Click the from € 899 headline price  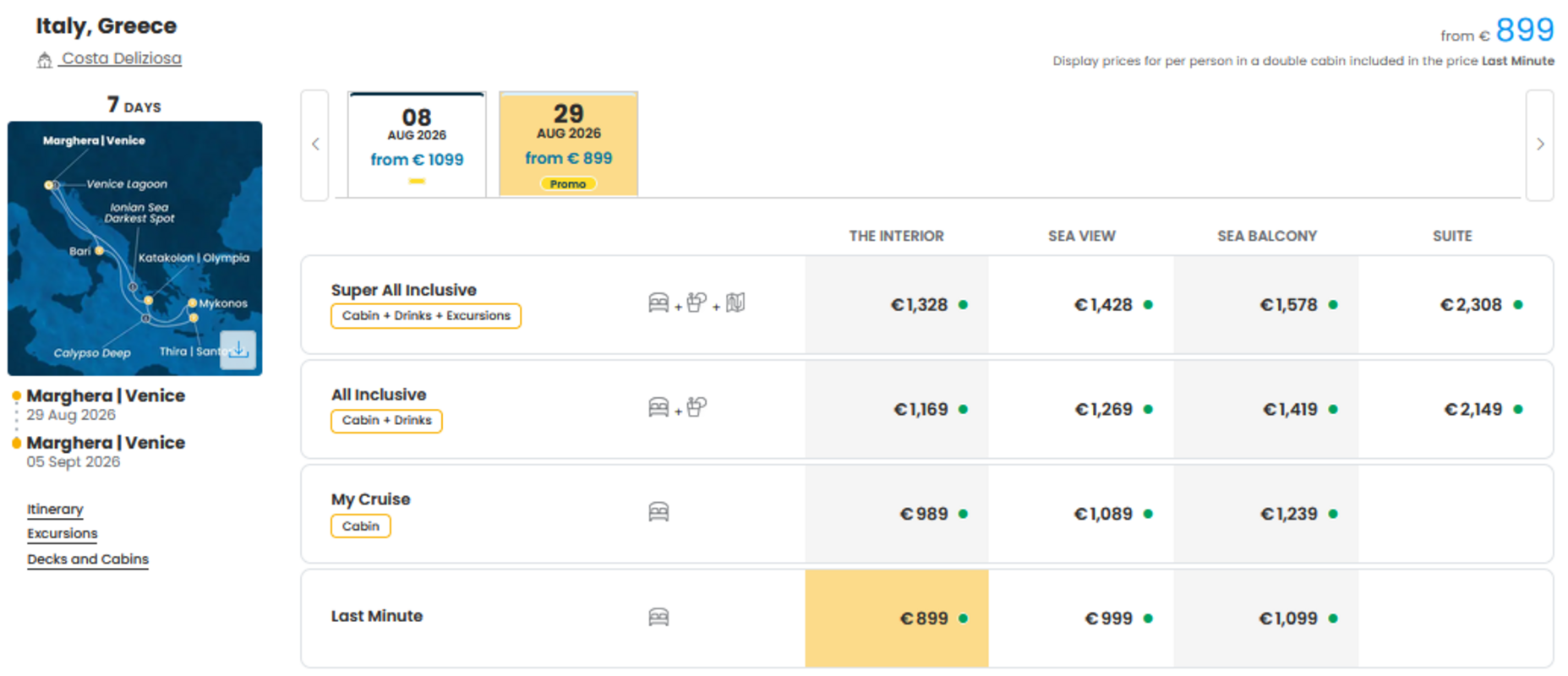pyautogui.click(x=1497, y=30)
